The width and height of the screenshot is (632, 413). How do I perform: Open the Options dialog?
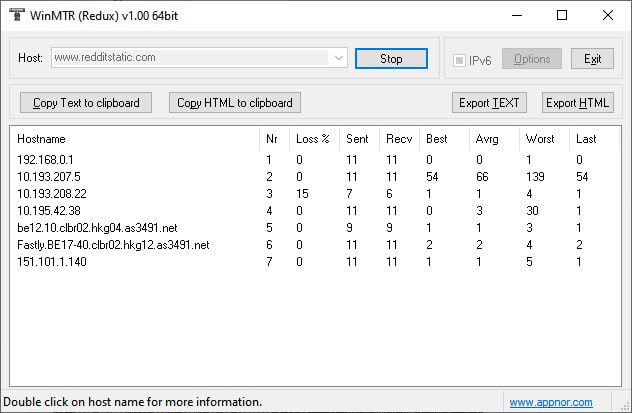pos(531,59)
